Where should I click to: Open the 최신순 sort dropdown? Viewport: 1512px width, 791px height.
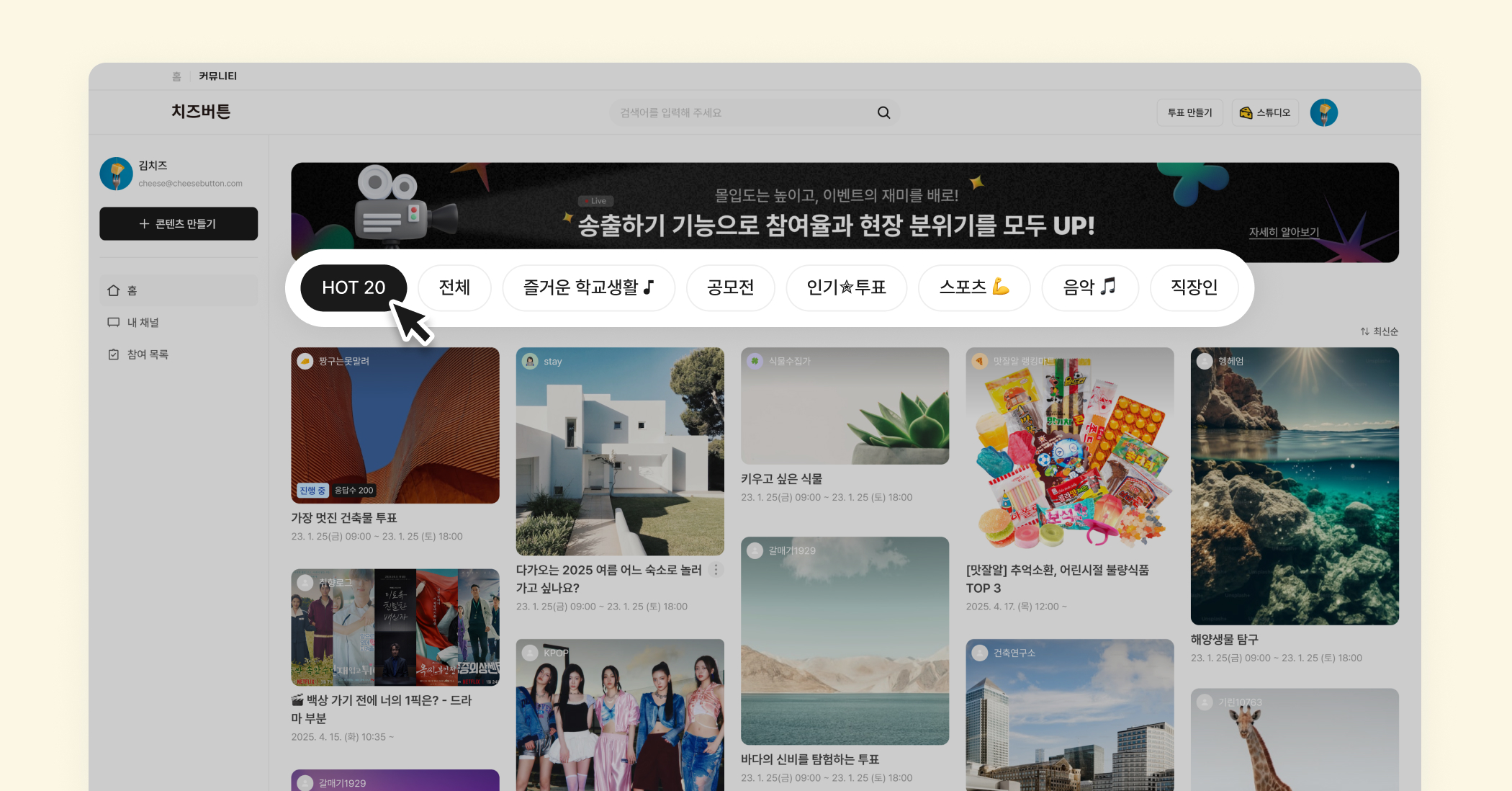tap(1379, 331)
